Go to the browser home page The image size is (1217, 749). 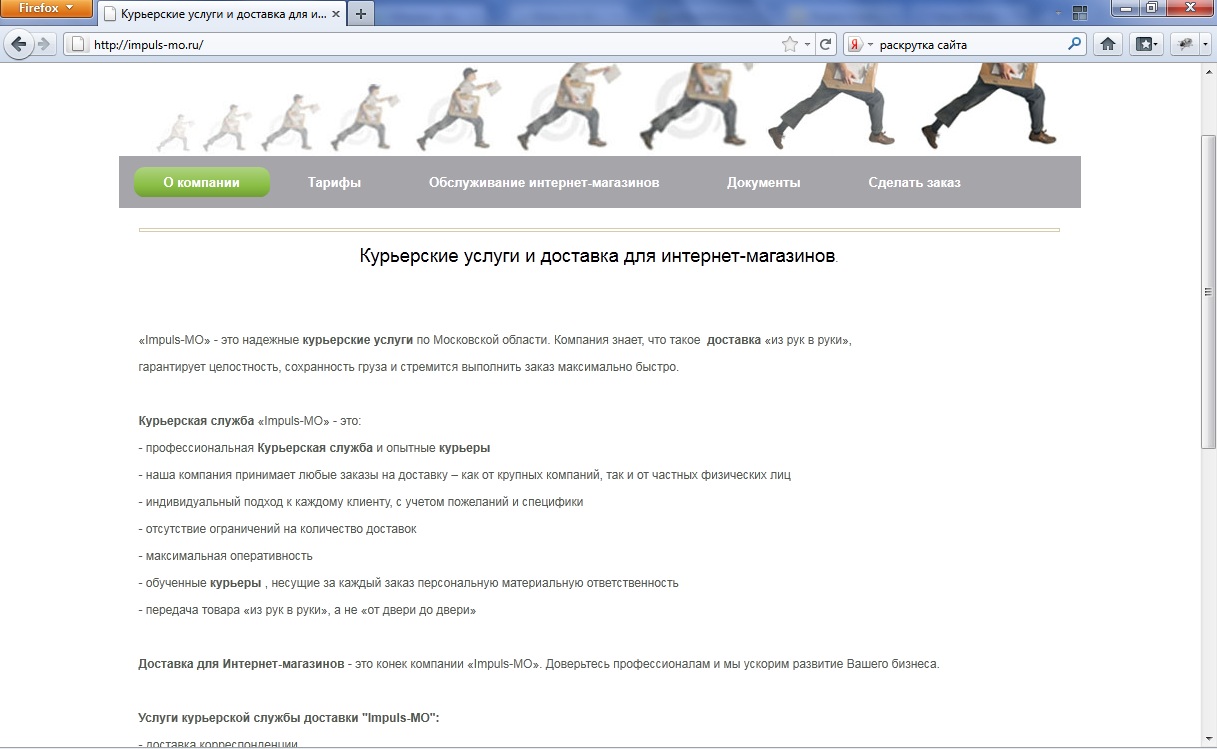tap(1108, 44)
